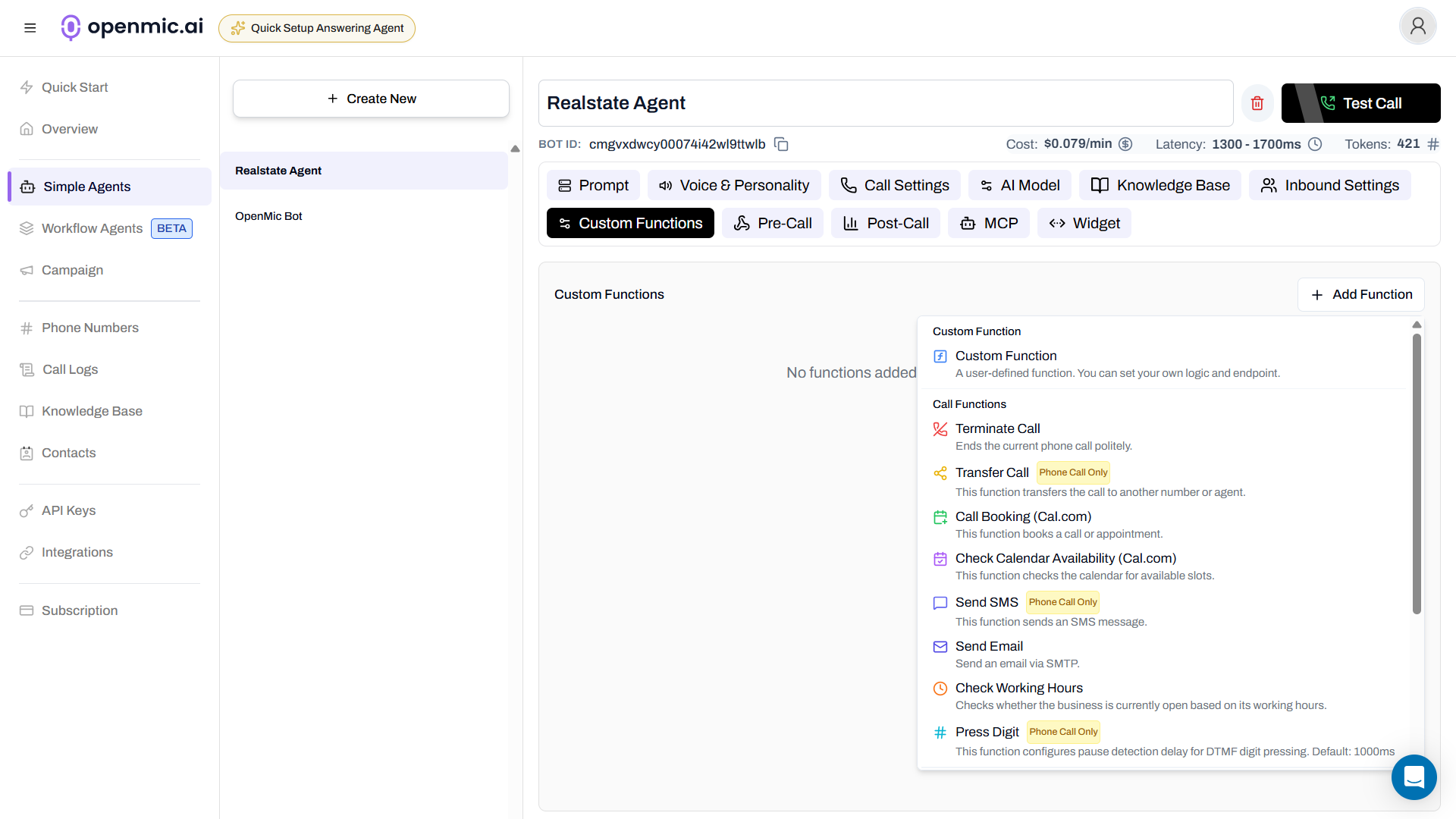Click the book icon beside Knowledge Base
Screen dimensions: 1456x819
27,411
